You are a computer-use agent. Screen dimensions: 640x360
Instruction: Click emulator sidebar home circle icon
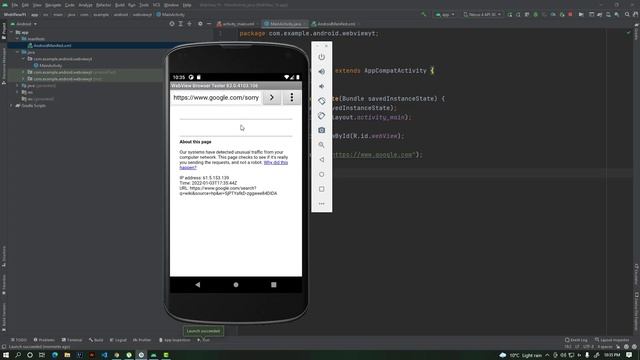pyautogui.click(x=322, y=174)
